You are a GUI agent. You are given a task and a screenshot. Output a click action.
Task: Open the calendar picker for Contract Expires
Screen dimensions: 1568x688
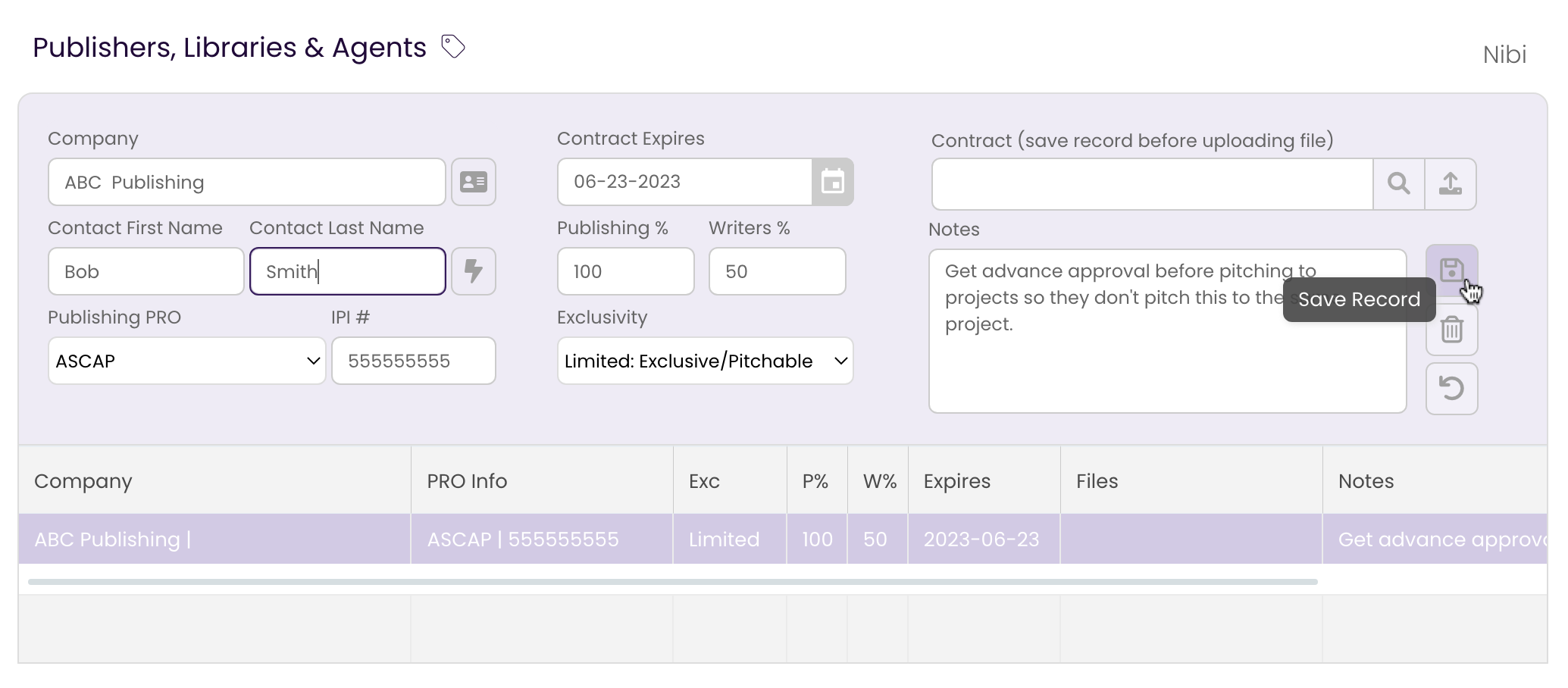[x=832, y=182]
